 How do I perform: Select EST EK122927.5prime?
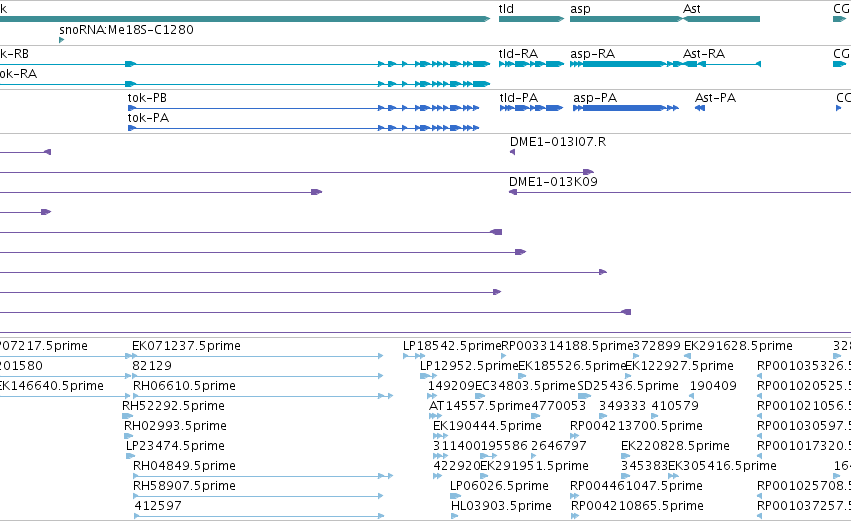679,366
